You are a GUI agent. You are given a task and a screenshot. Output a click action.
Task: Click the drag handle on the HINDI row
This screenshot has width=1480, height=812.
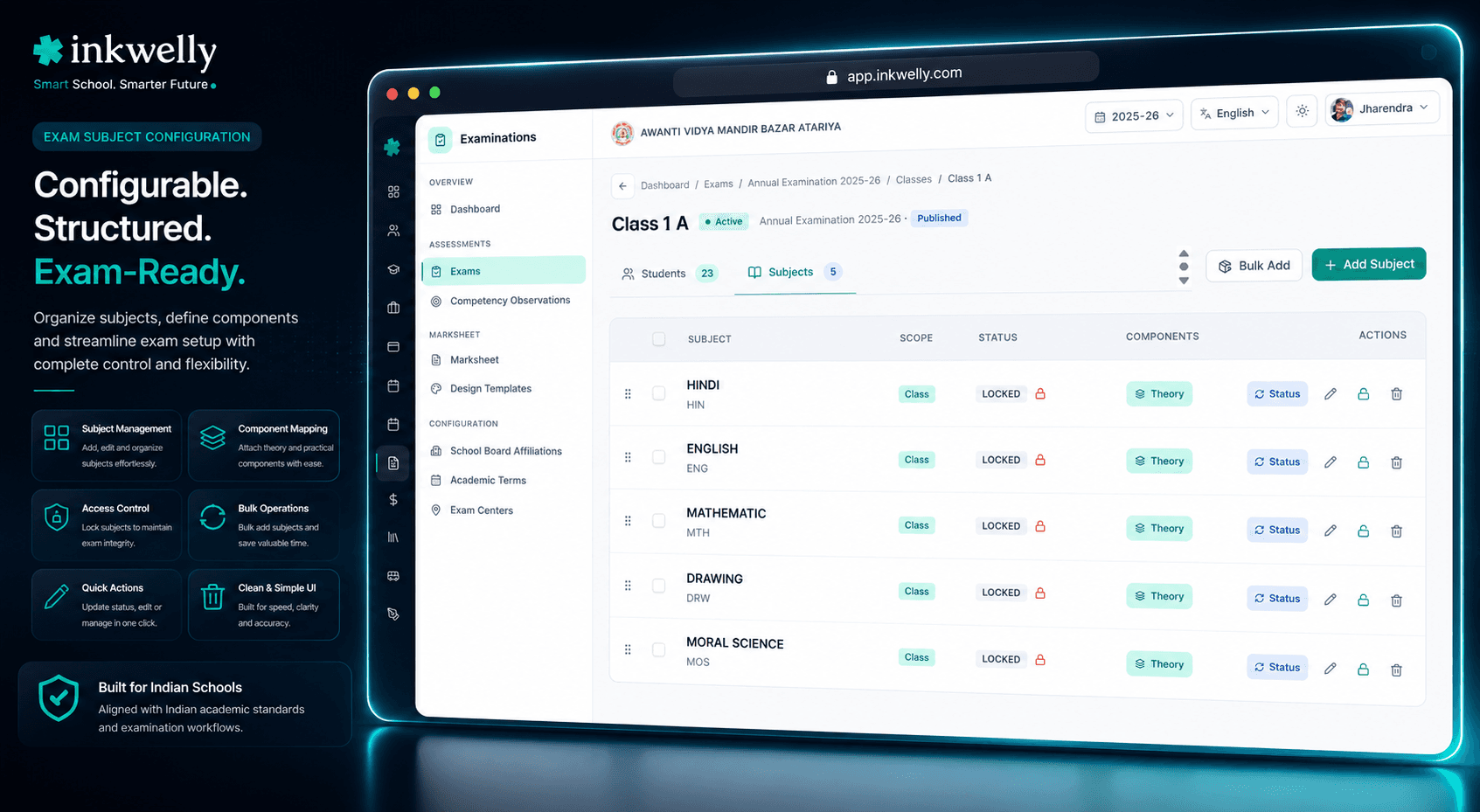click(628, 393)
